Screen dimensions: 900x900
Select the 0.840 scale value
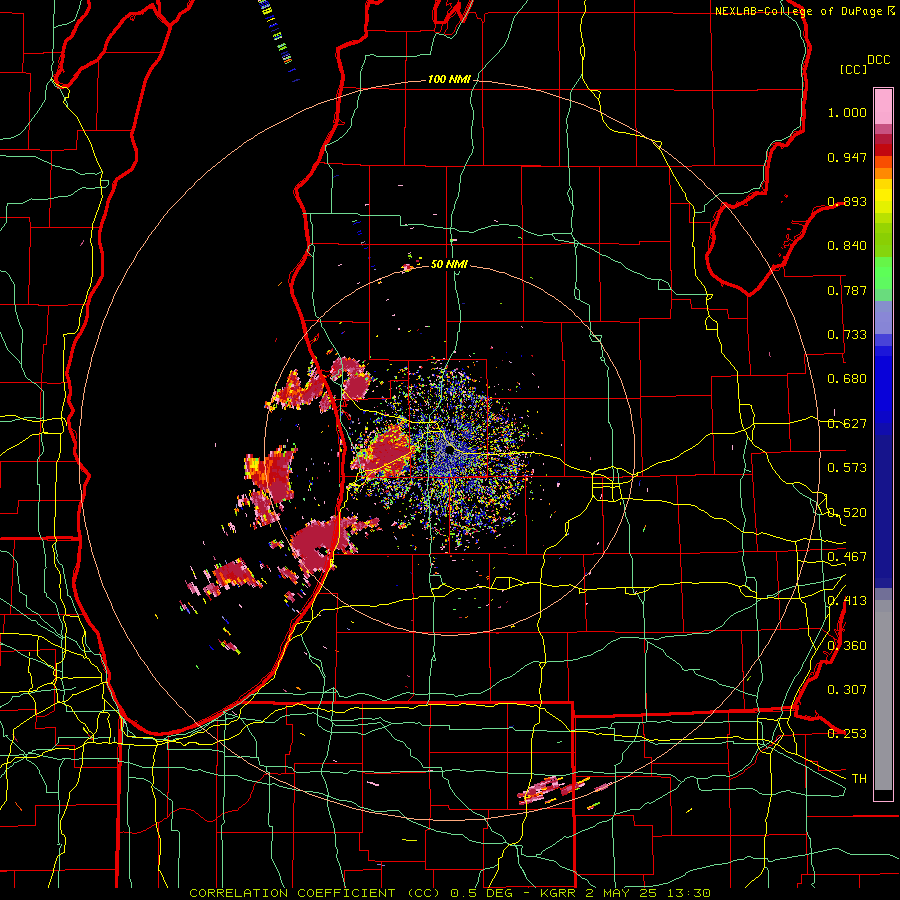(x=847, y=246)
